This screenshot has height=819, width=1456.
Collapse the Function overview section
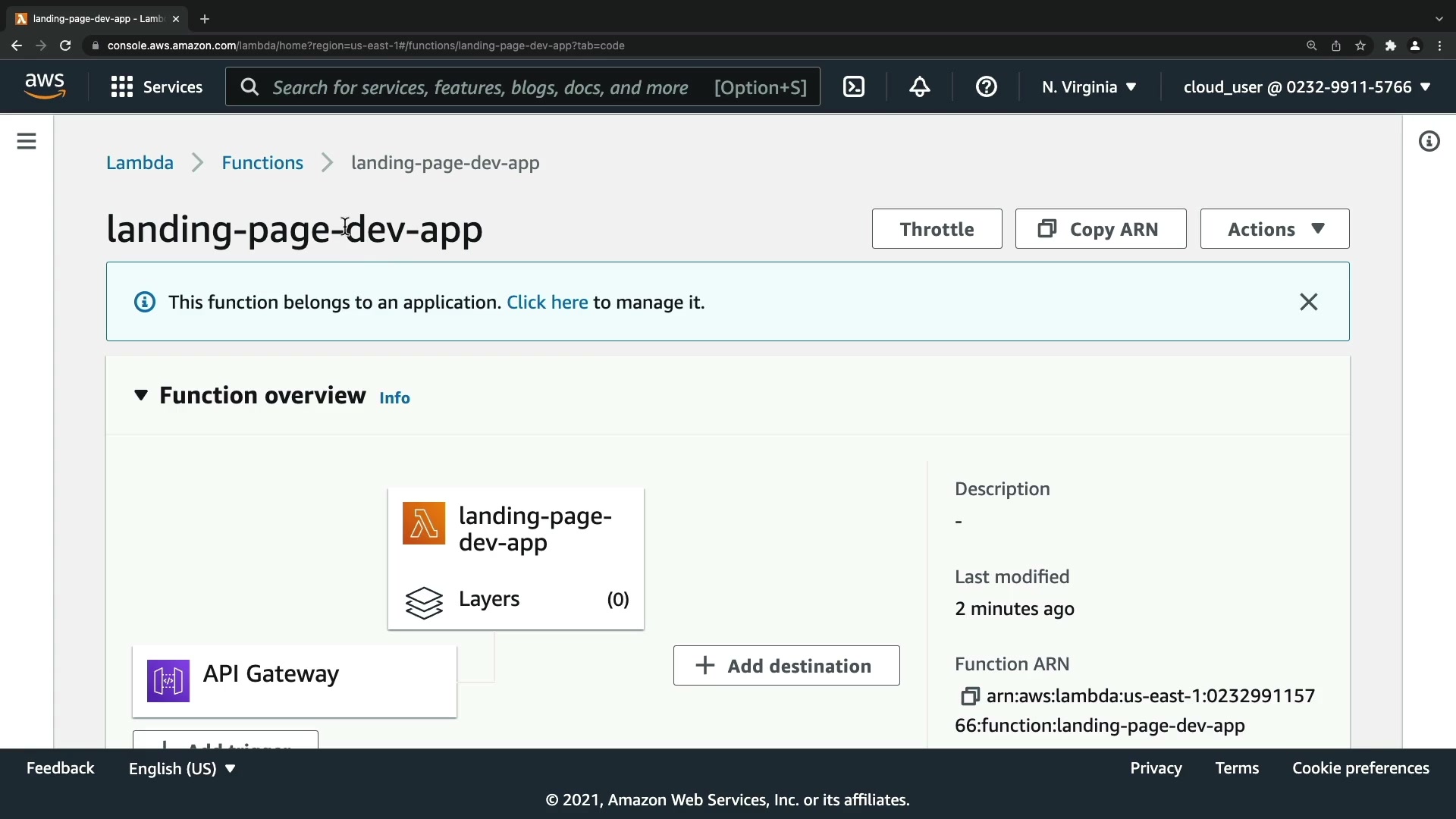[141, 395]
